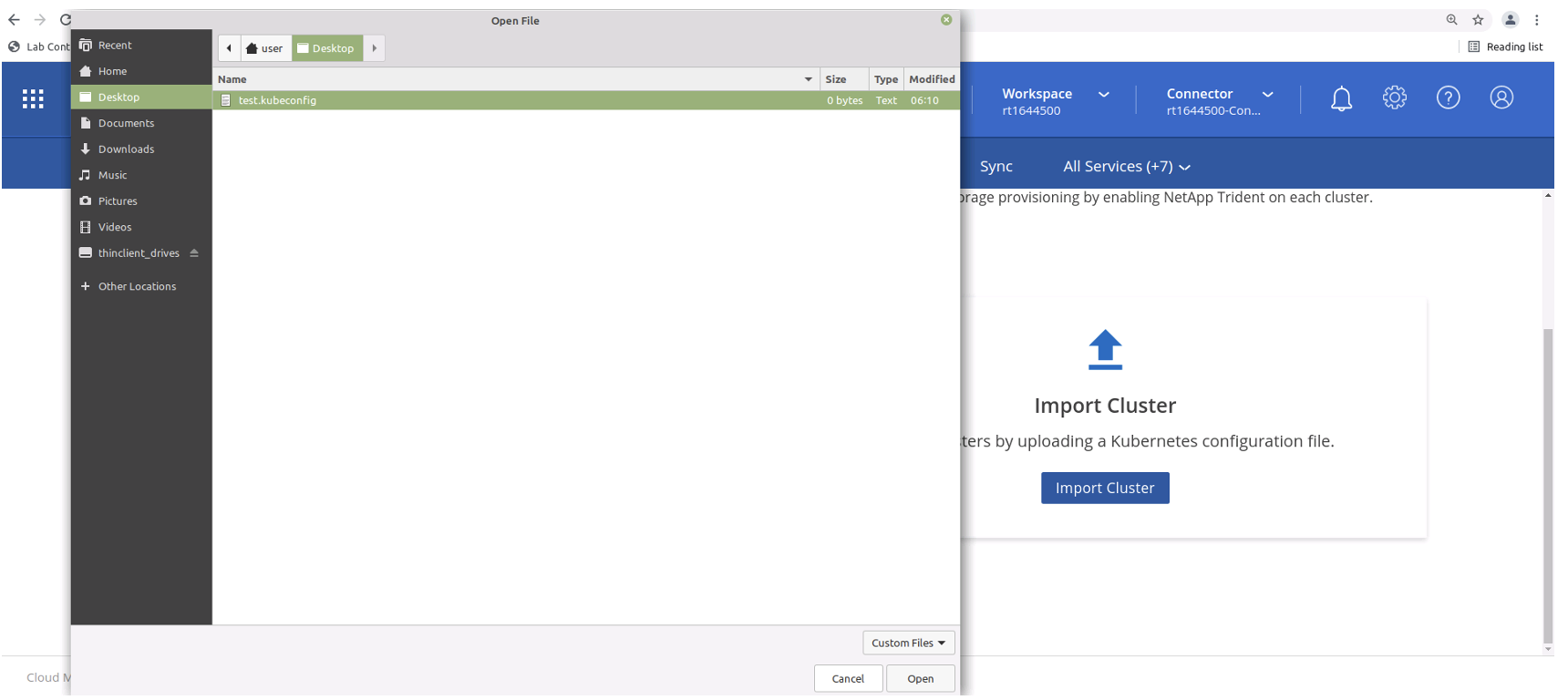Expand All Services (+7) menu

(1127, 166)
